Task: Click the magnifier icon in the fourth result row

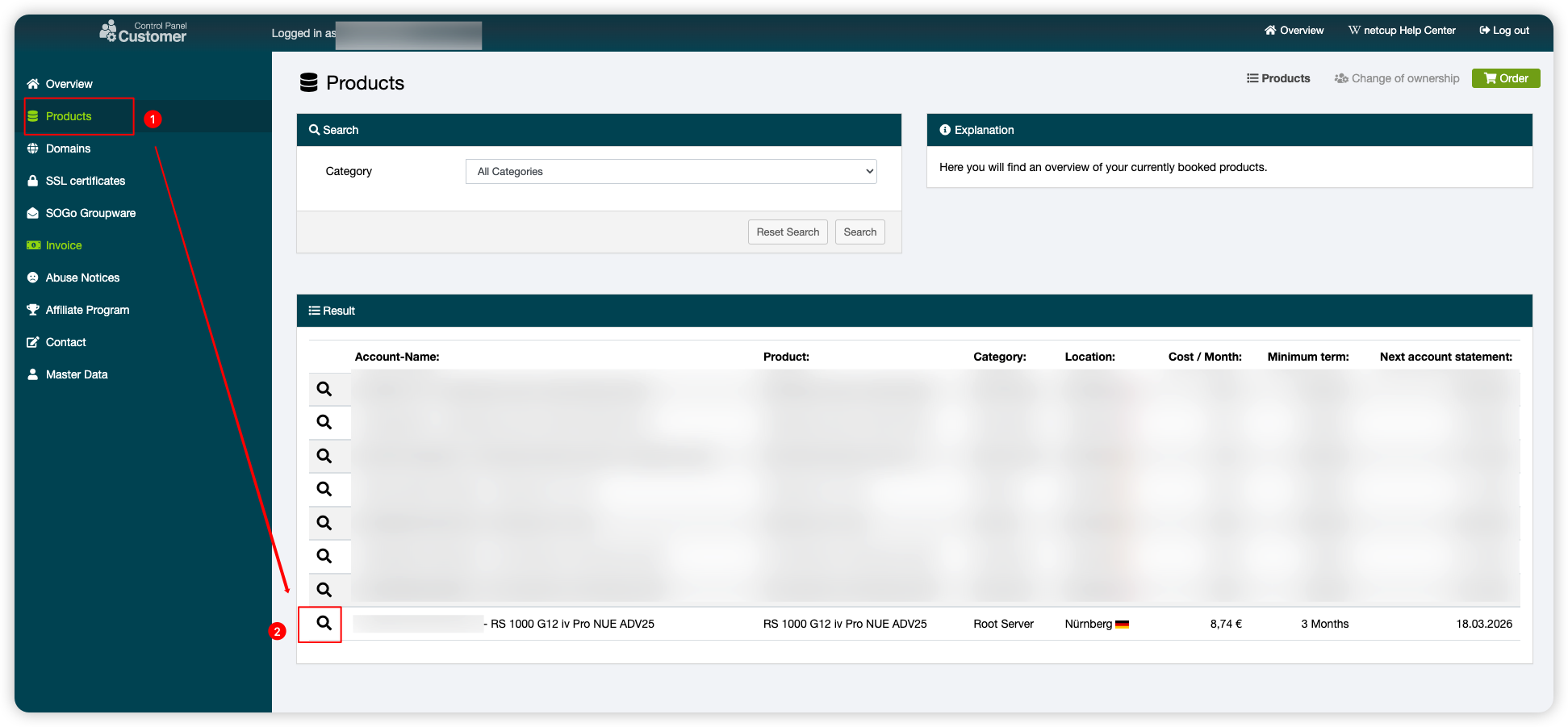Action: tap(324, 489)
